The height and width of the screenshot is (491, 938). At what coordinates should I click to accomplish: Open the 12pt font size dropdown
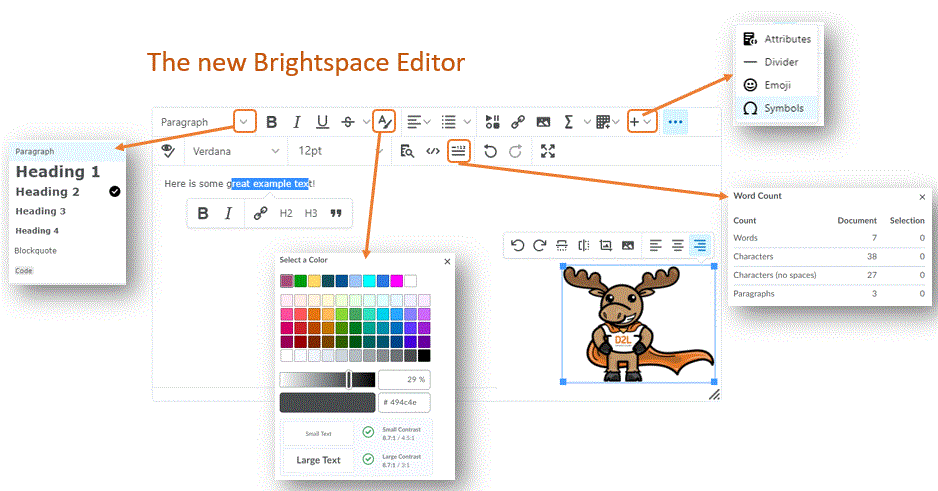point(338,151)
